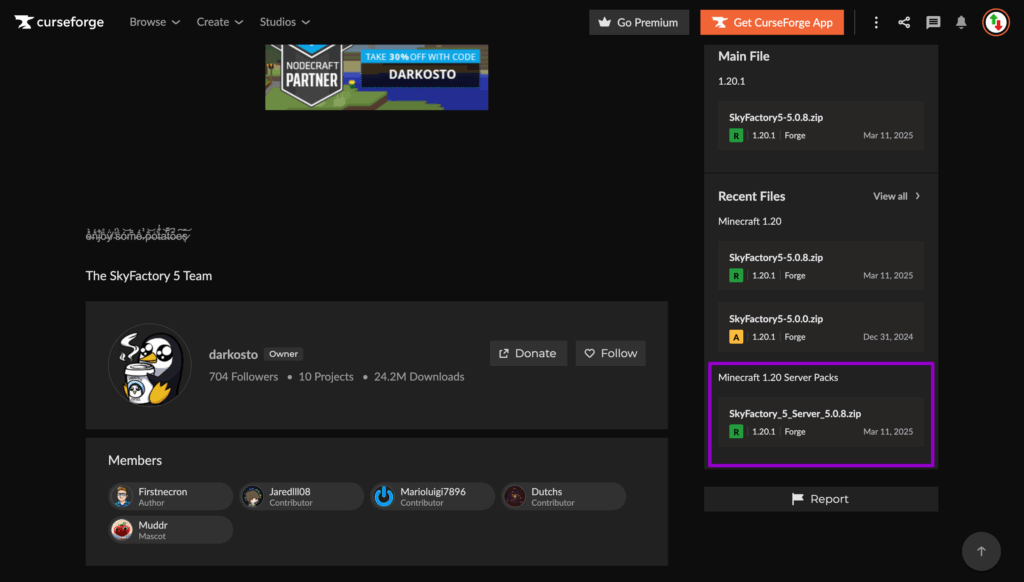Click the Go Premium button
The width and height of the screenshot is (1024, 582).
tap(639, 22)
